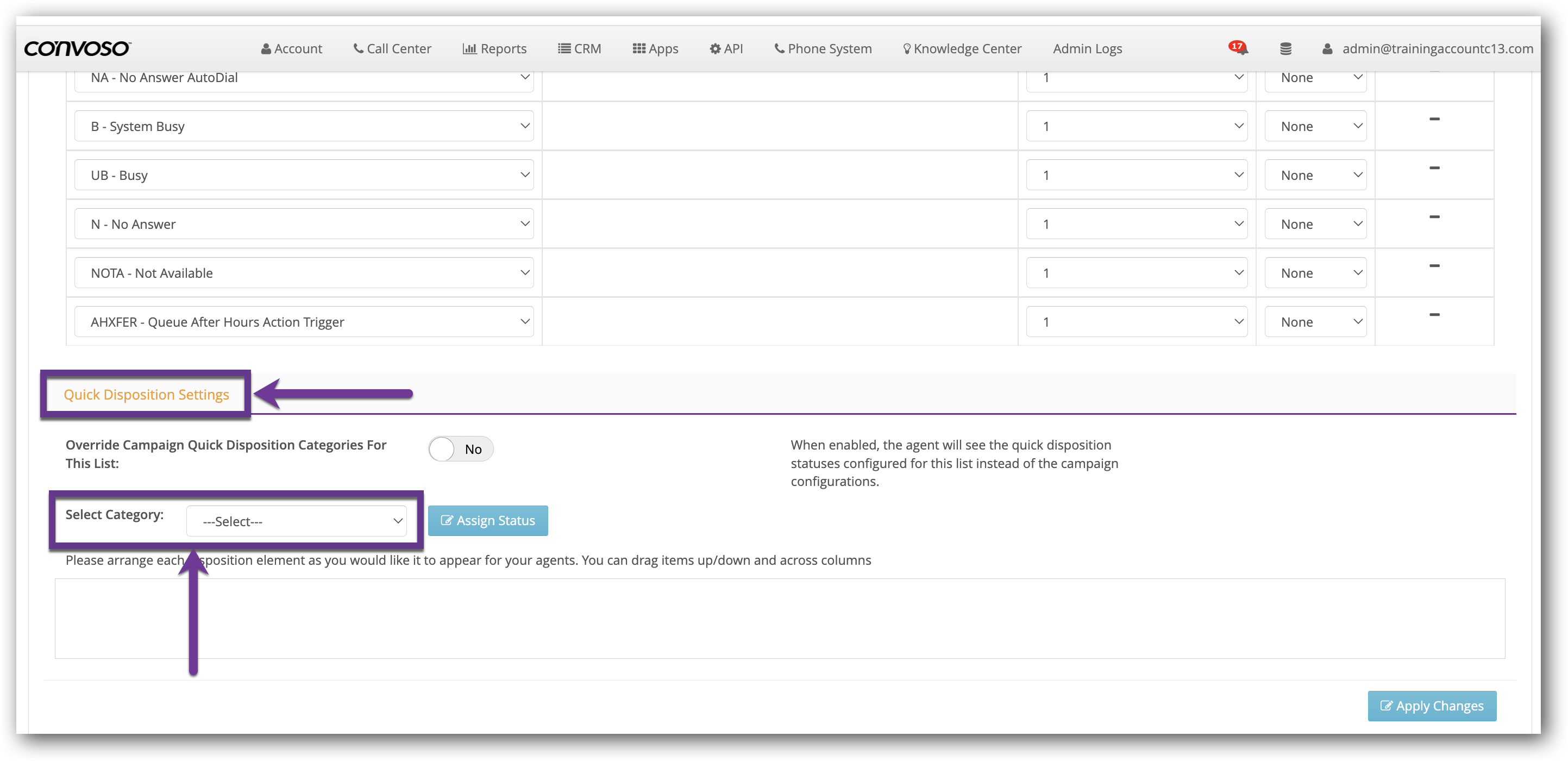Change the None dropdown in AHXFER row

point(1315,321)
